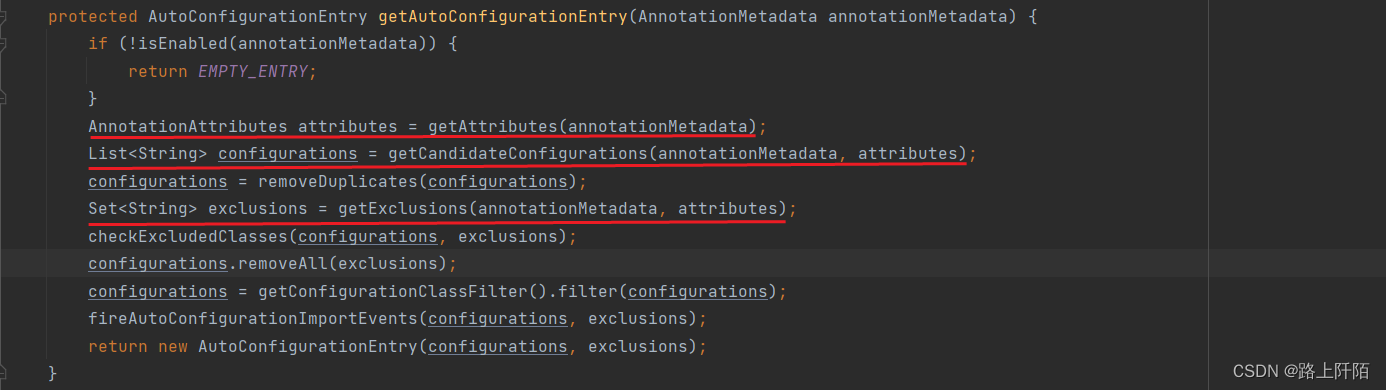The image size is (1386, 390).
Task: Click the getAttributes method call
Action: (493, 127)
